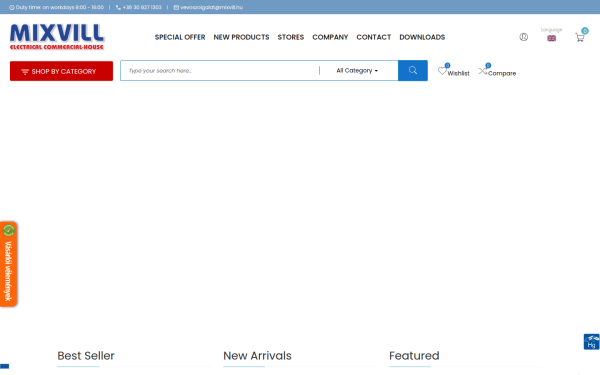
Task: Open Downloads menu item
Action: 422,37
